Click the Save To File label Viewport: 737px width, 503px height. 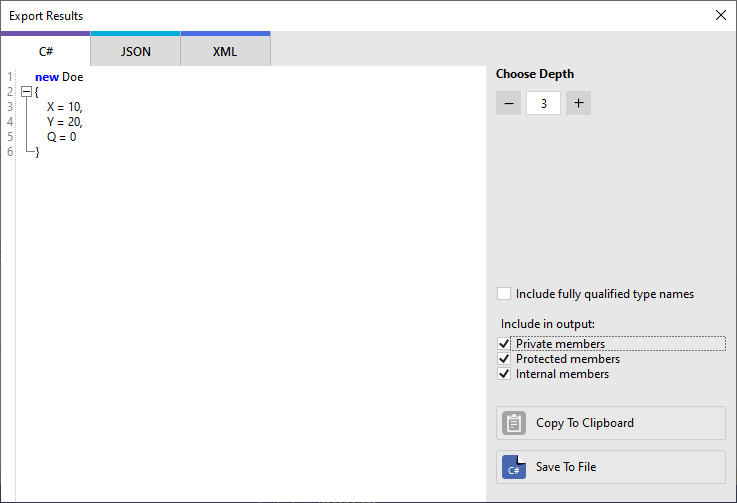[x=566, y=467]
